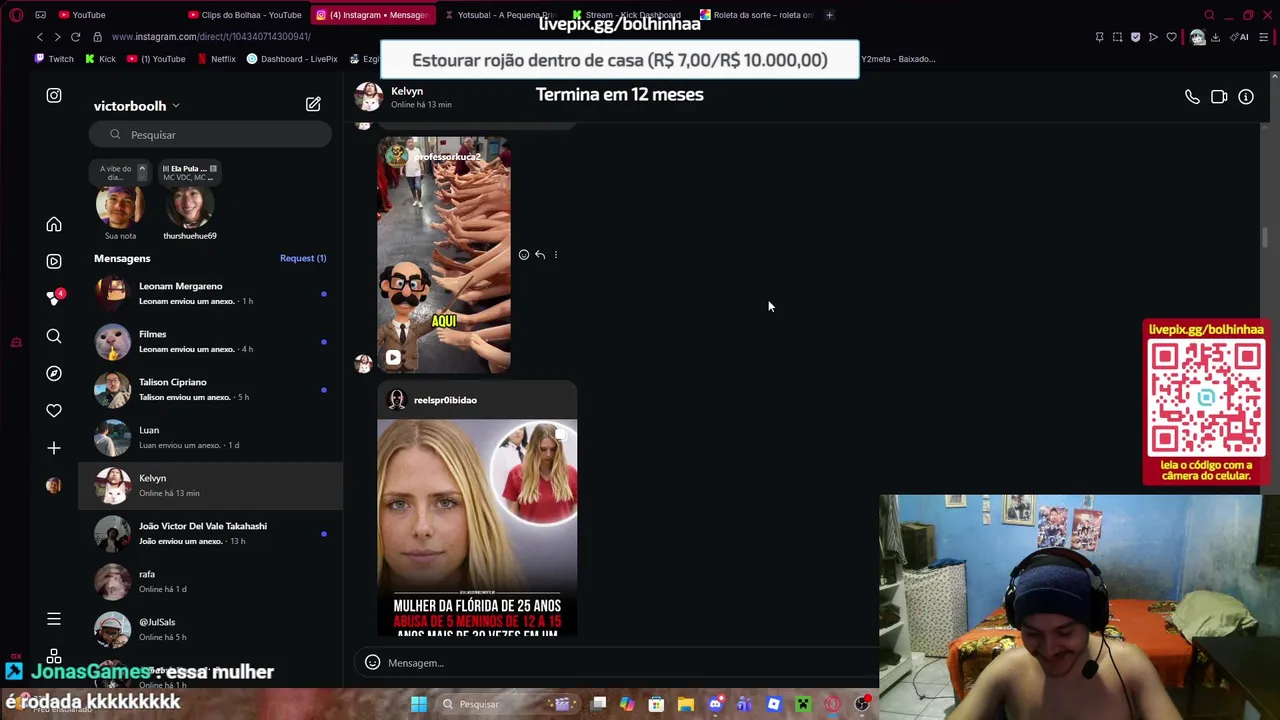This screenshot has height=720, width=1280.
Task: Open Leonam Mergareno conversation
Action: click(x=210, y=293)
